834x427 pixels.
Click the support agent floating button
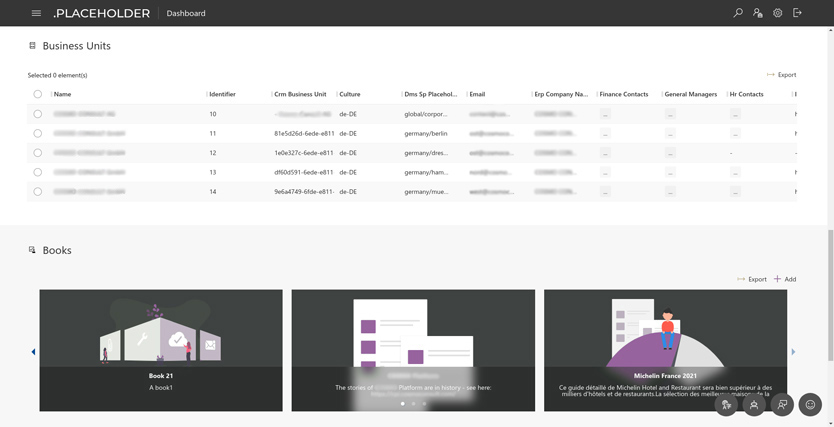point(754,404)
